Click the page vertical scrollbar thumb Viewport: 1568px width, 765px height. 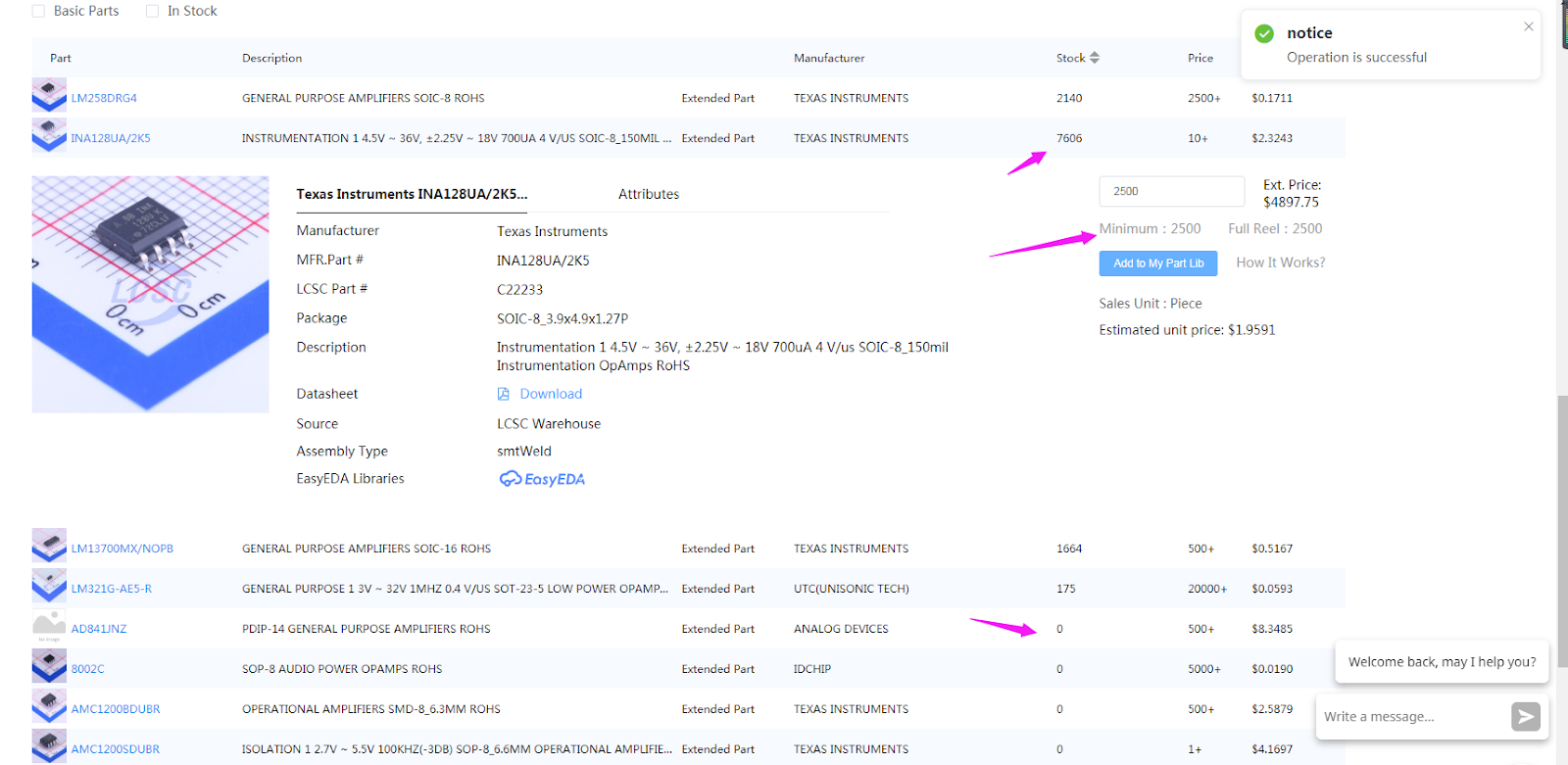click(1562, 531)
